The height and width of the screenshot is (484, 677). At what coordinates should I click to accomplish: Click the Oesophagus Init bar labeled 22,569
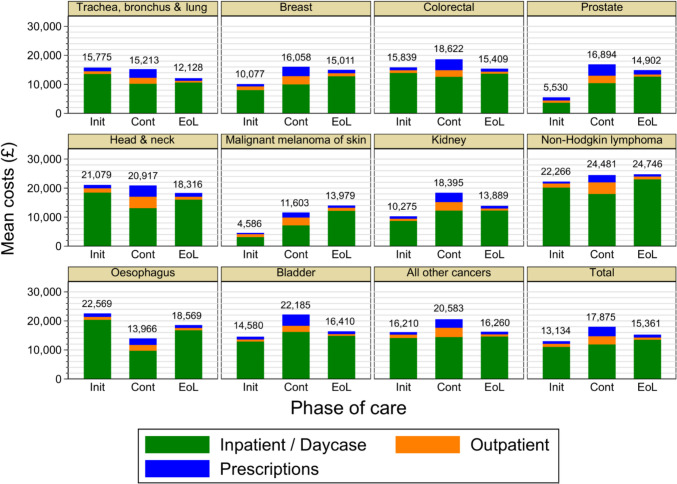click(97, 346)
